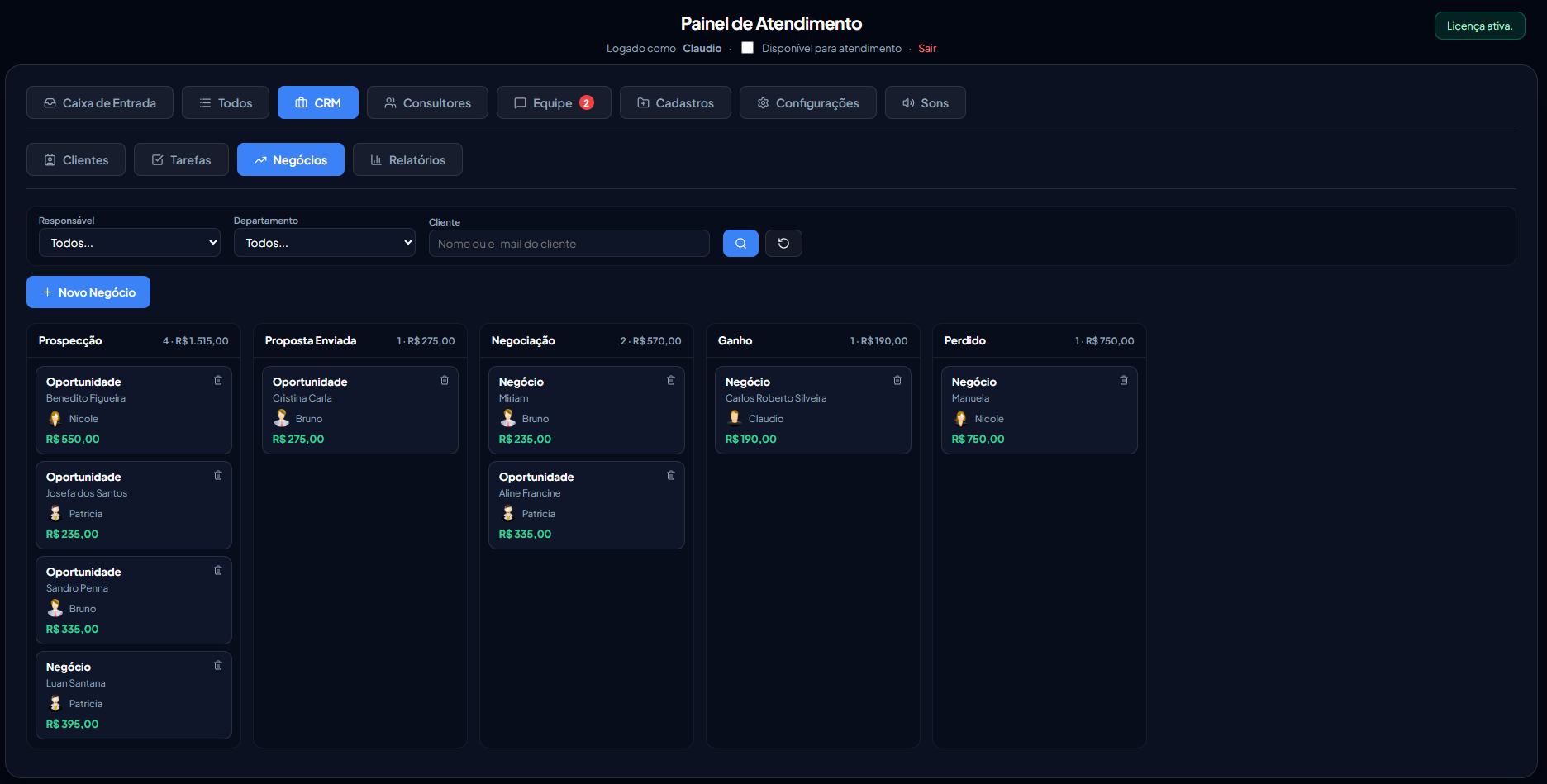1547x784 pixels.
Task: Click the Perdido column header
Action: [1040, 340]
